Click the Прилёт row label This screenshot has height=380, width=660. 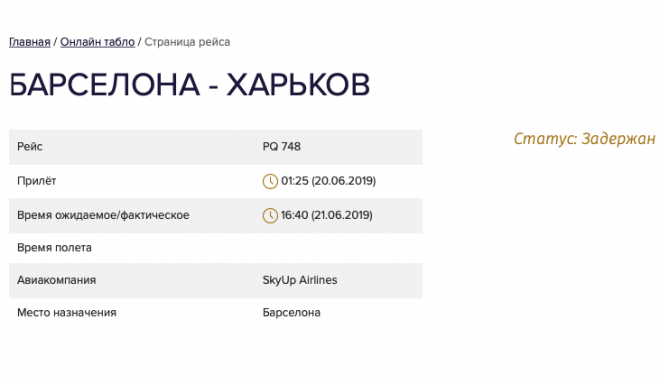click(37, 181)
